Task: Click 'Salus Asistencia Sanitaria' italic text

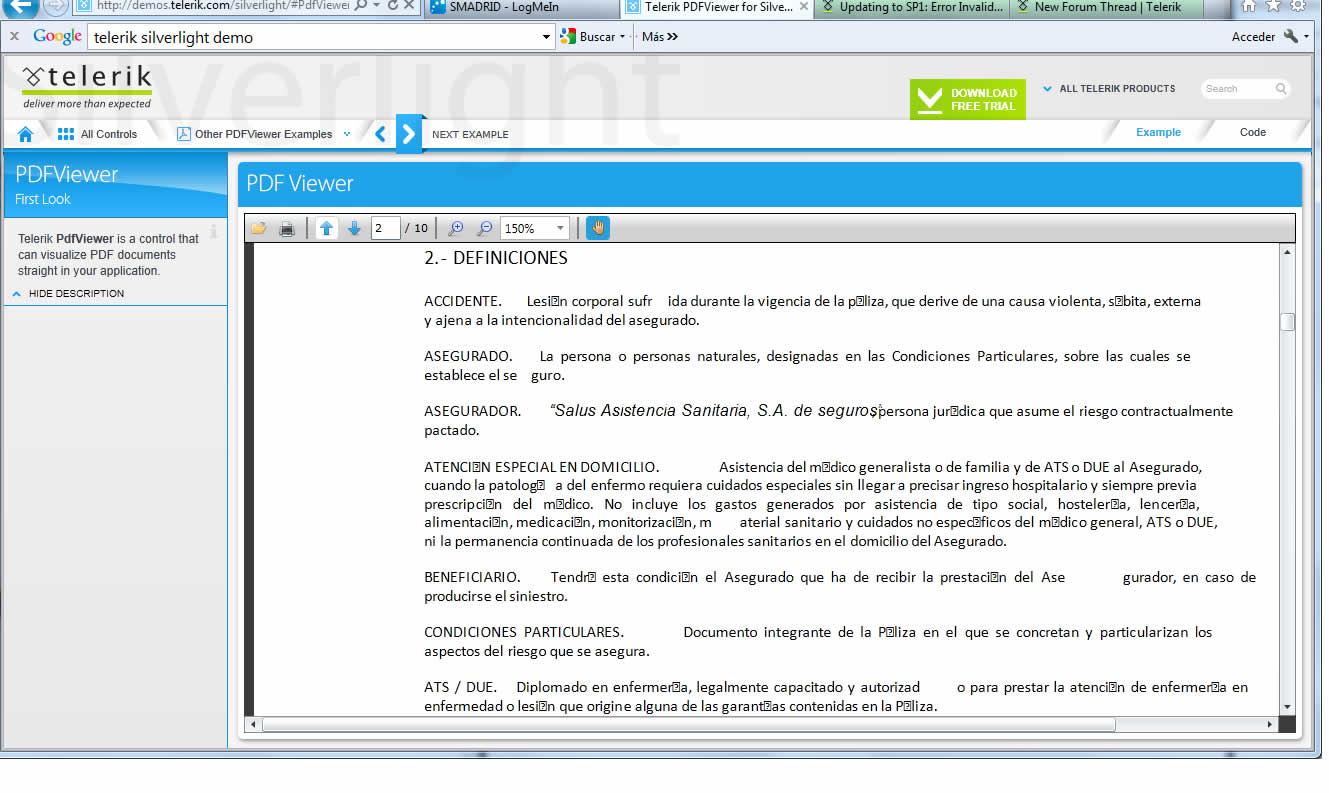Action: (x=651, y=410)
